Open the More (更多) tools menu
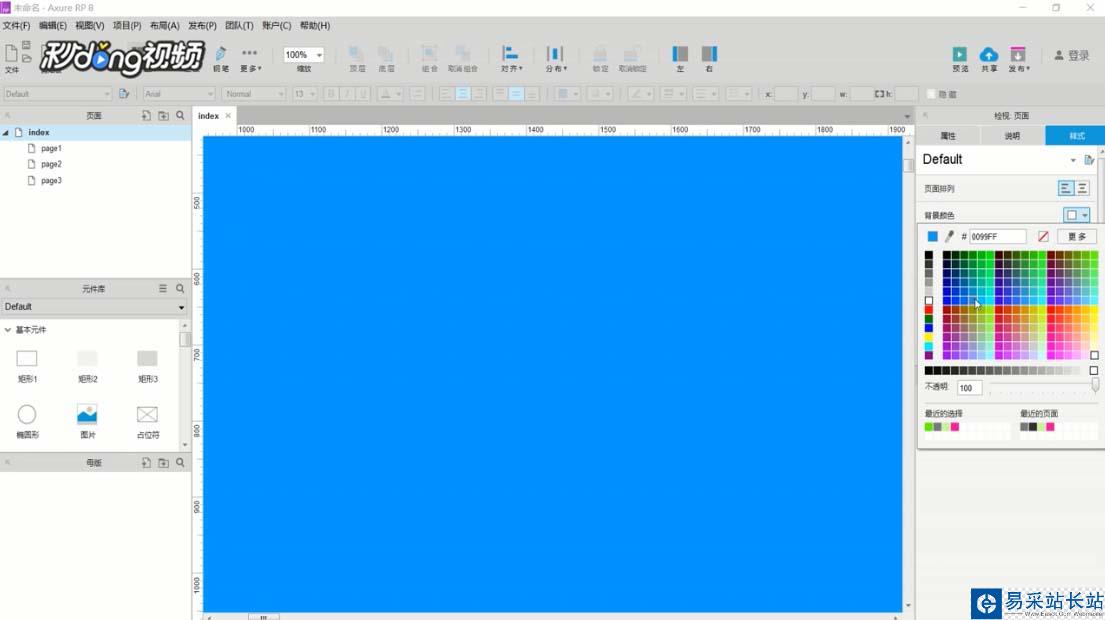The image size is (1105, 620). (249, 58)
